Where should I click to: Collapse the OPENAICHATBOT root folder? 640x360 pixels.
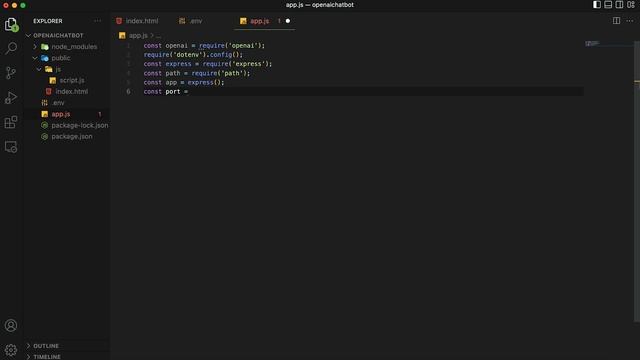pos(58,36)
